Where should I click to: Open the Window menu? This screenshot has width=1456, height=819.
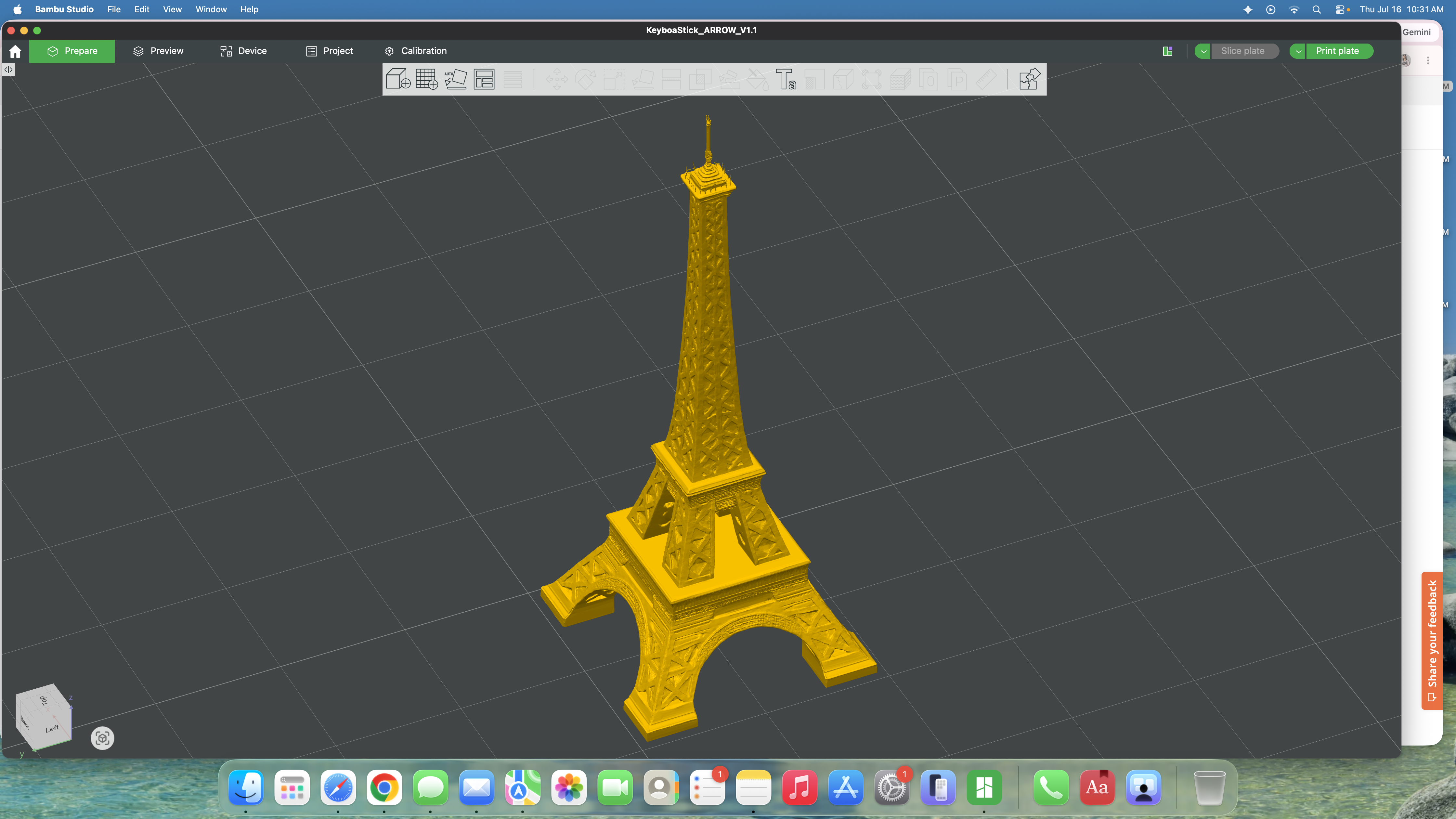[x=211, y=9]
